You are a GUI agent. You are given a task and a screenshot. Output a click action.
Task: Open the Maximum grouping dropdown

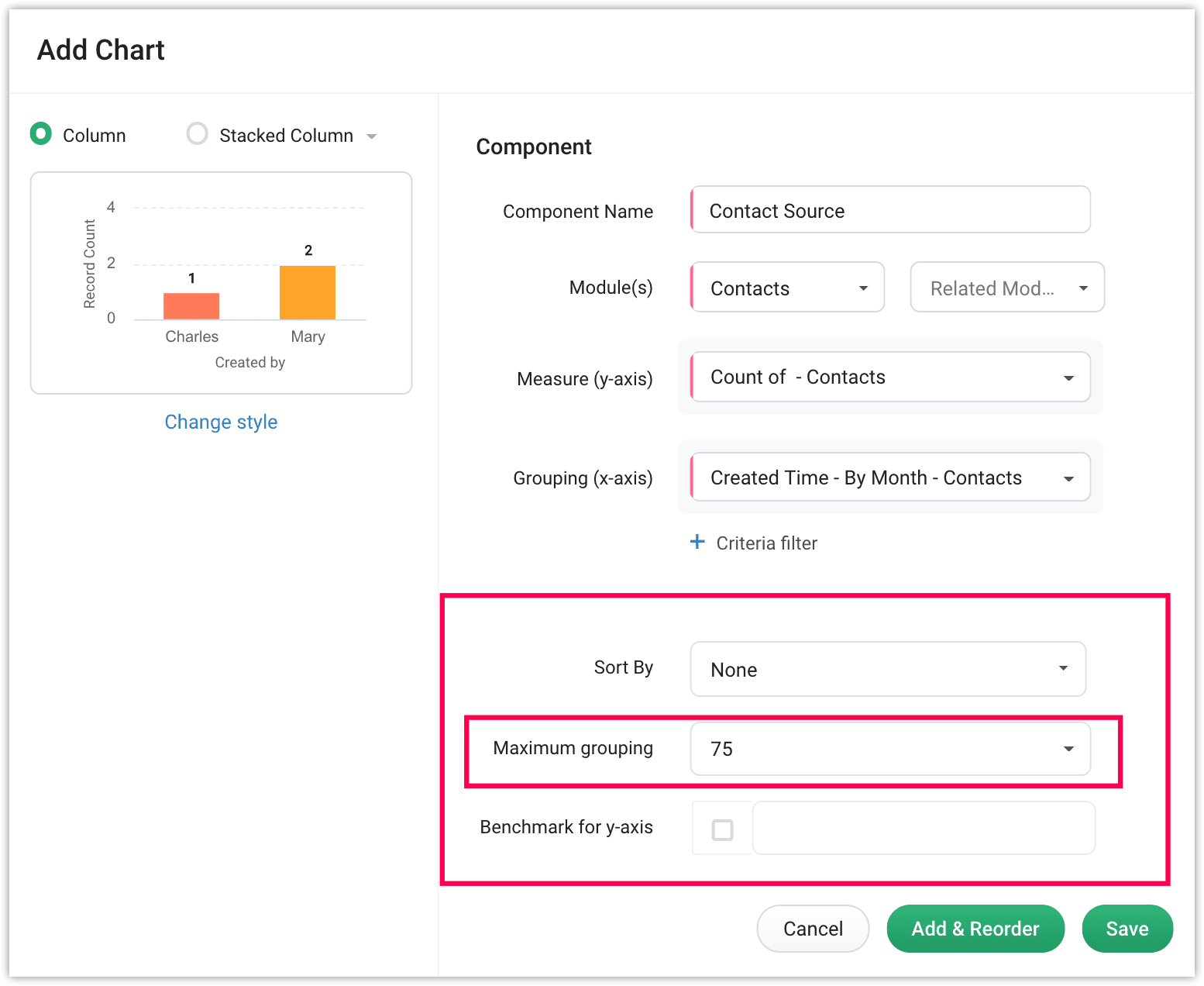point(890,749)
